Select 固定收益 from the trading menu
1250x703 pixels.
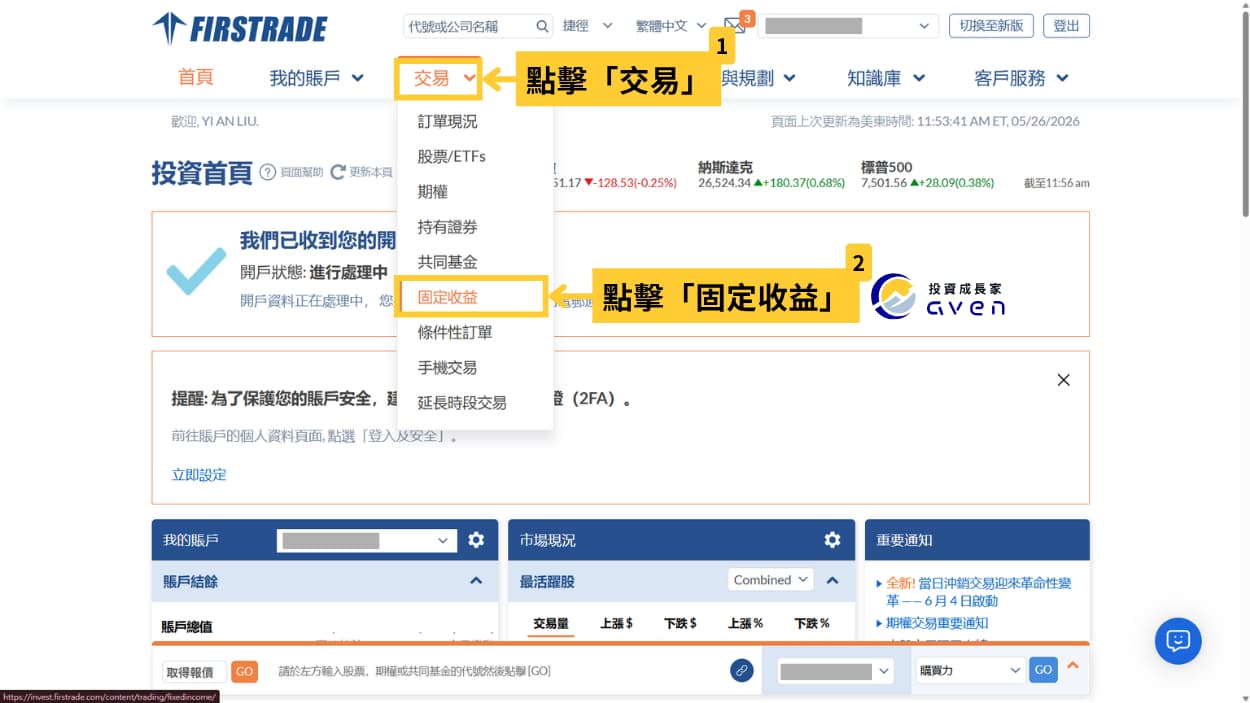[x=447, y=297]
